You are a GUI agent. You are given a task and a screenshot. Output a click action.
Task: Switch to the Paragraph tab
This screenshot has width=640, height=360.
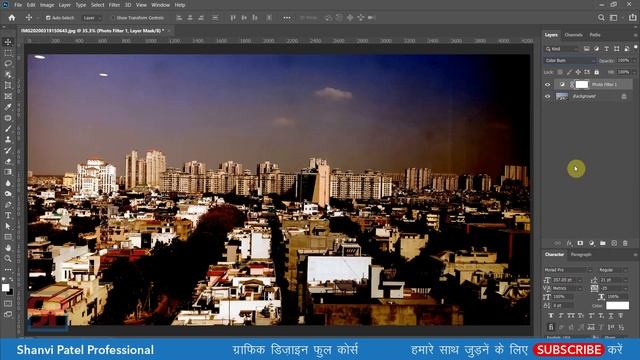tap(581, 255)
